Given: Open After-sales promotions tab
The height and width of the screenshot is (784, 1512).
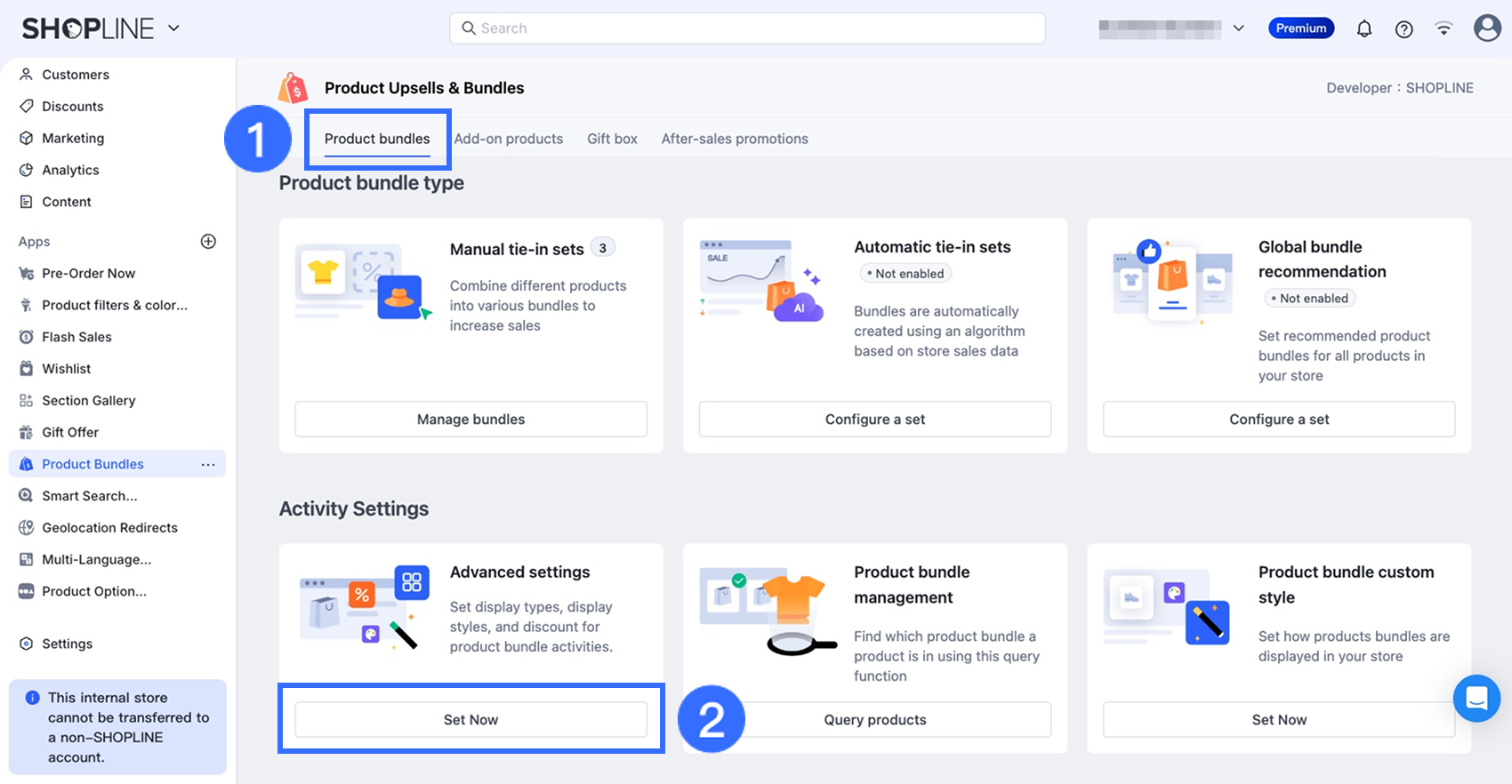Looking at the screenshot, I should click(x=735, y=139).
